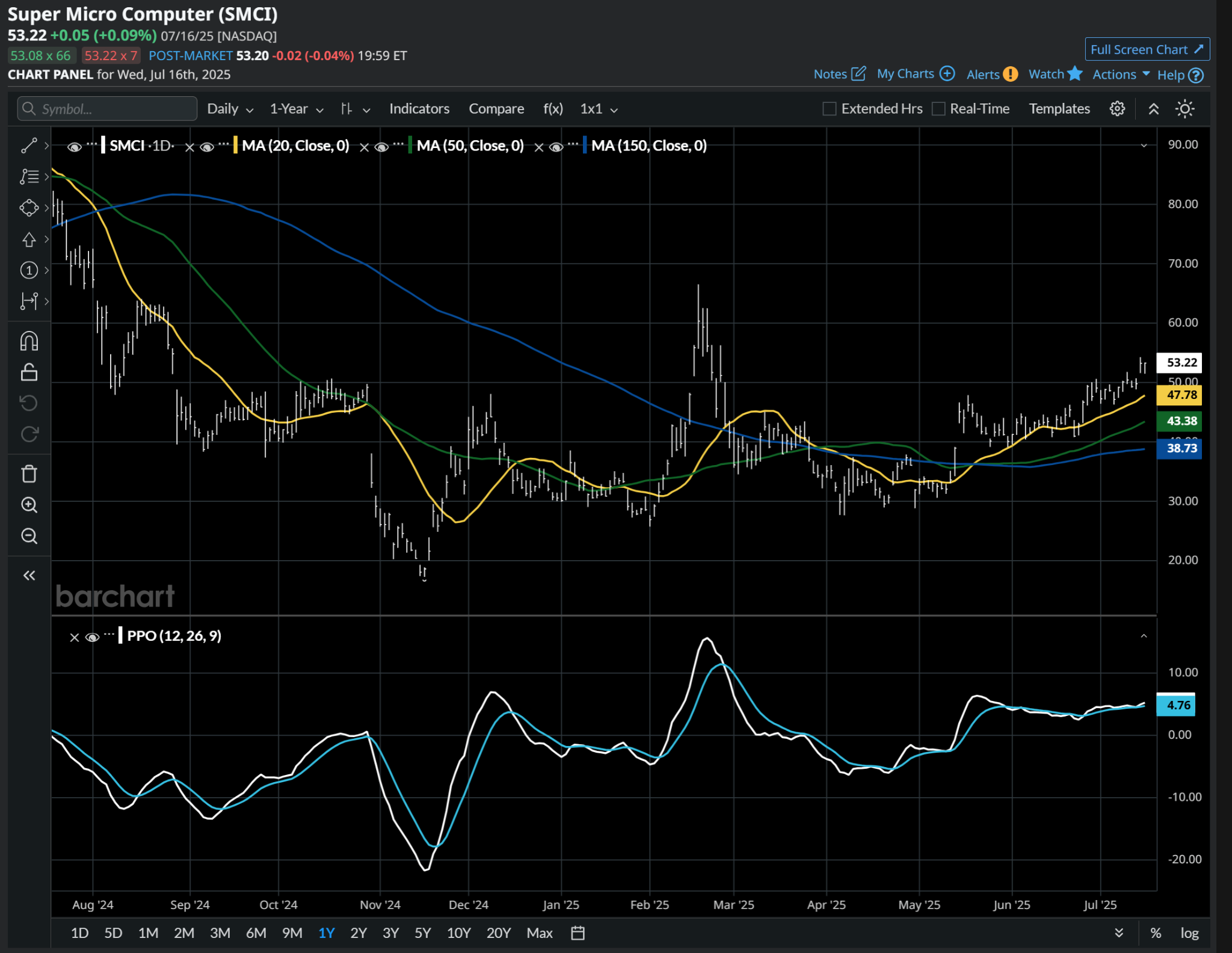Image resolution: width=1232 pixels, height=953 pixels.
Task: Open the 1-Year period dropdown
Action: tap(297, 109)
